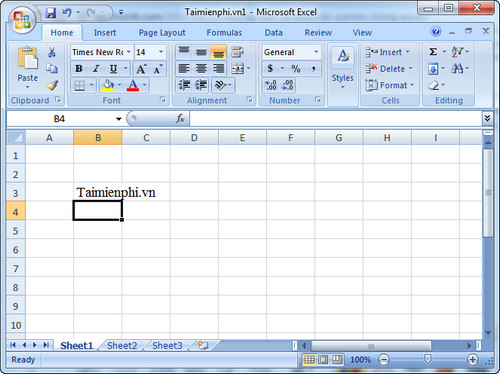Increase decimal places
This screenshot has width=500, height=374.
271,85
